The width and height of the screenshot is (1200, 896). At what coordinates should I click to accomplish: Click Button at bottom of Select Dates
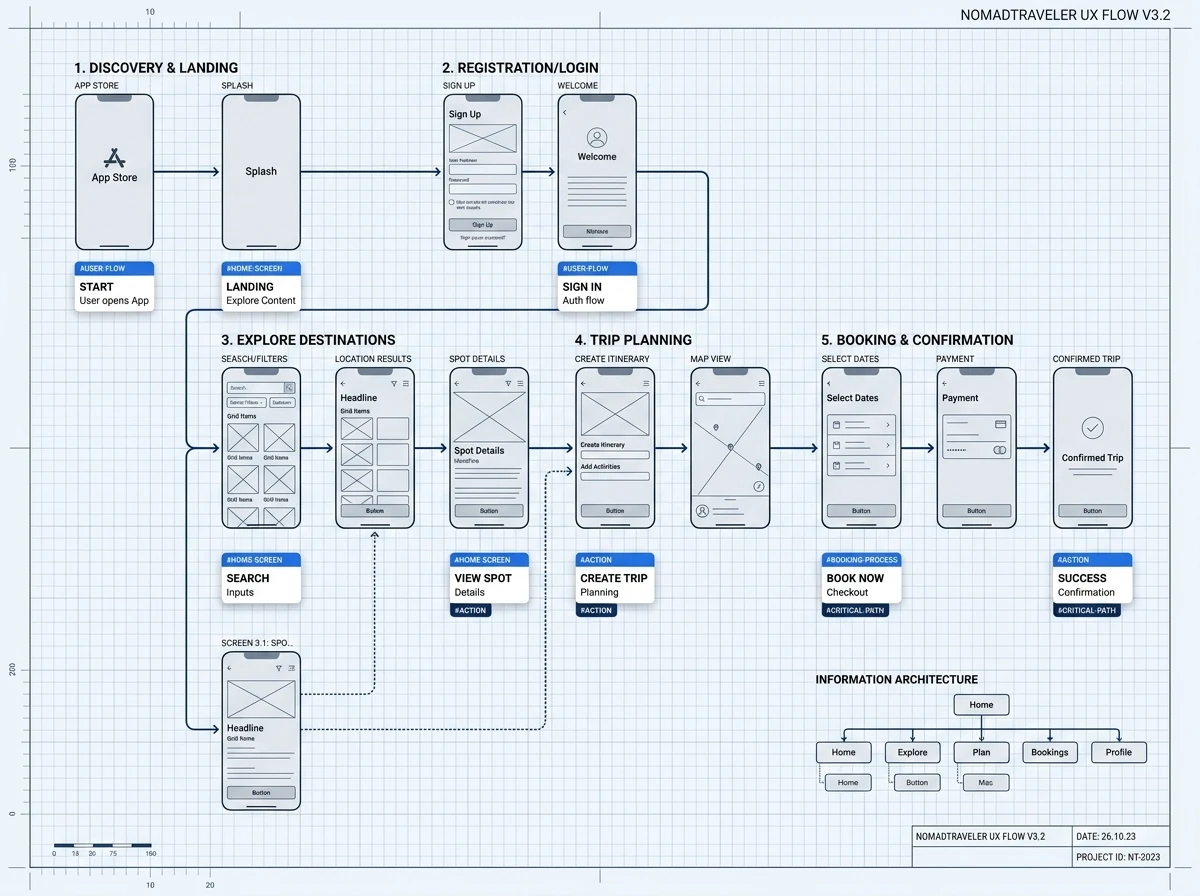pos(861,510)
